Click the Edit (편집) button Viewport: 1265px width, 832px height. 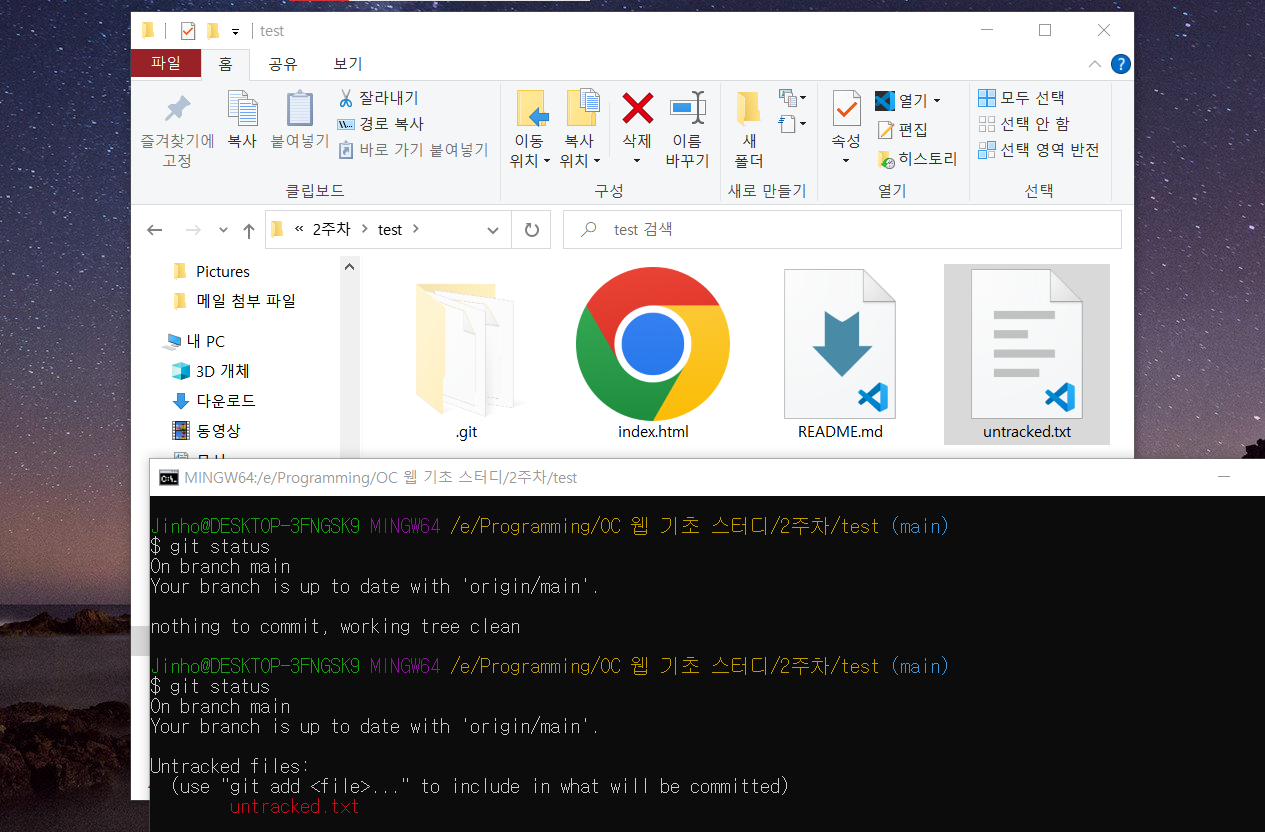pos(902,130)
